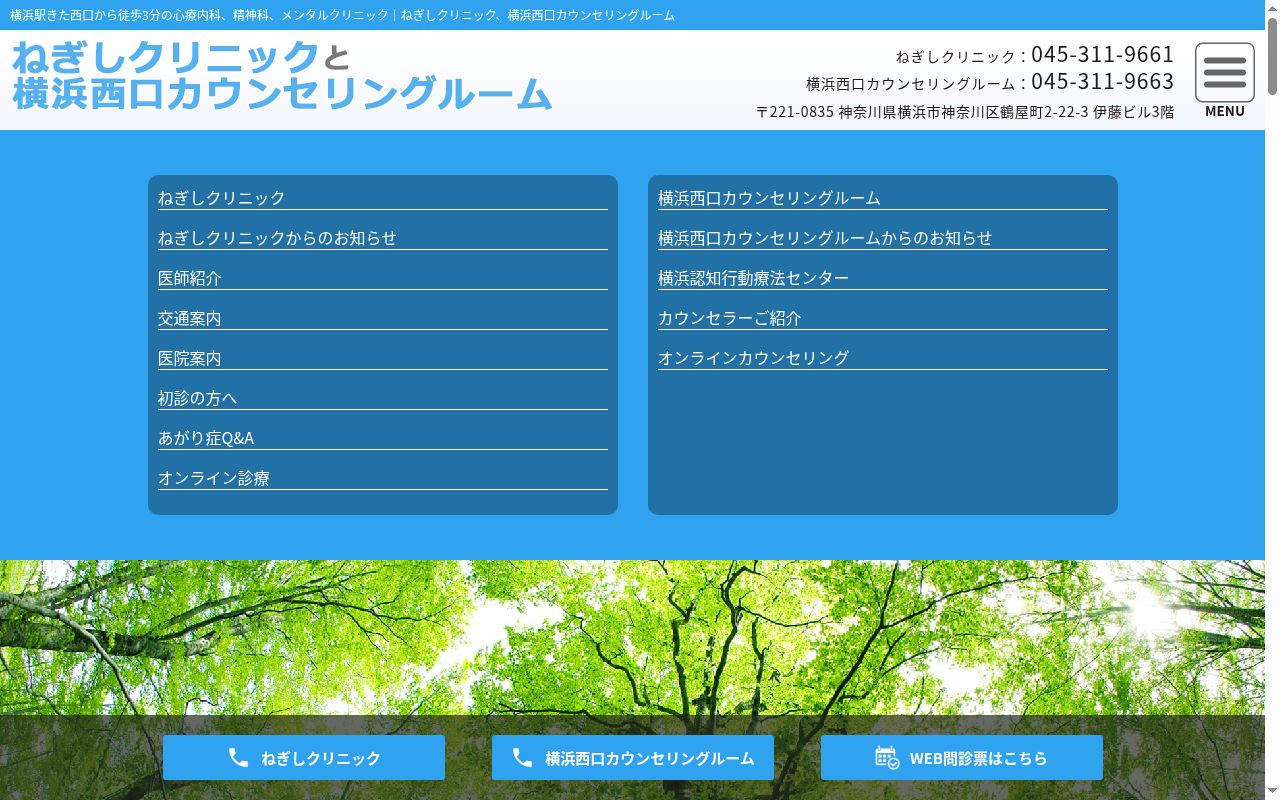Open あがり症Q&A link
Viewport: 1280px width, 800px height.
coord(383,438)
